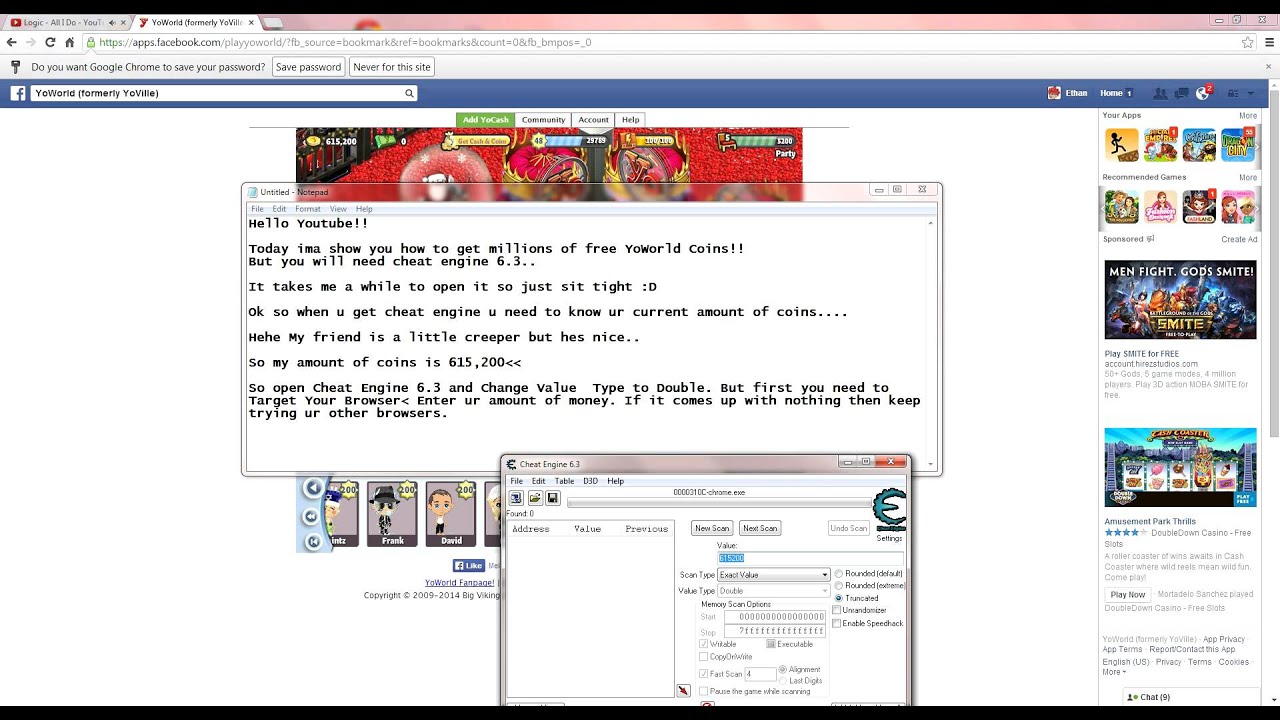Open the Cheat Engine D3D menu
The width and height of the screenshot is (1280, 720).
tap(590, 481)
